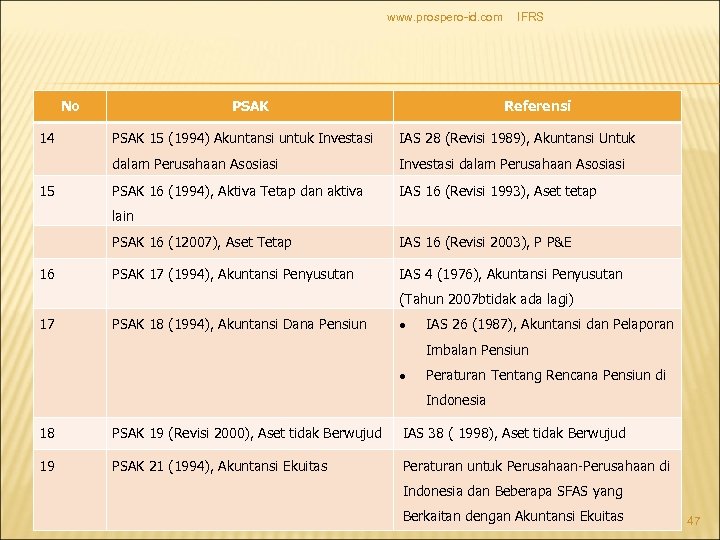Click 'PSAK 16 (1994), Aktiva Tetap' cell
720x540 pixels.
(250, 201)
